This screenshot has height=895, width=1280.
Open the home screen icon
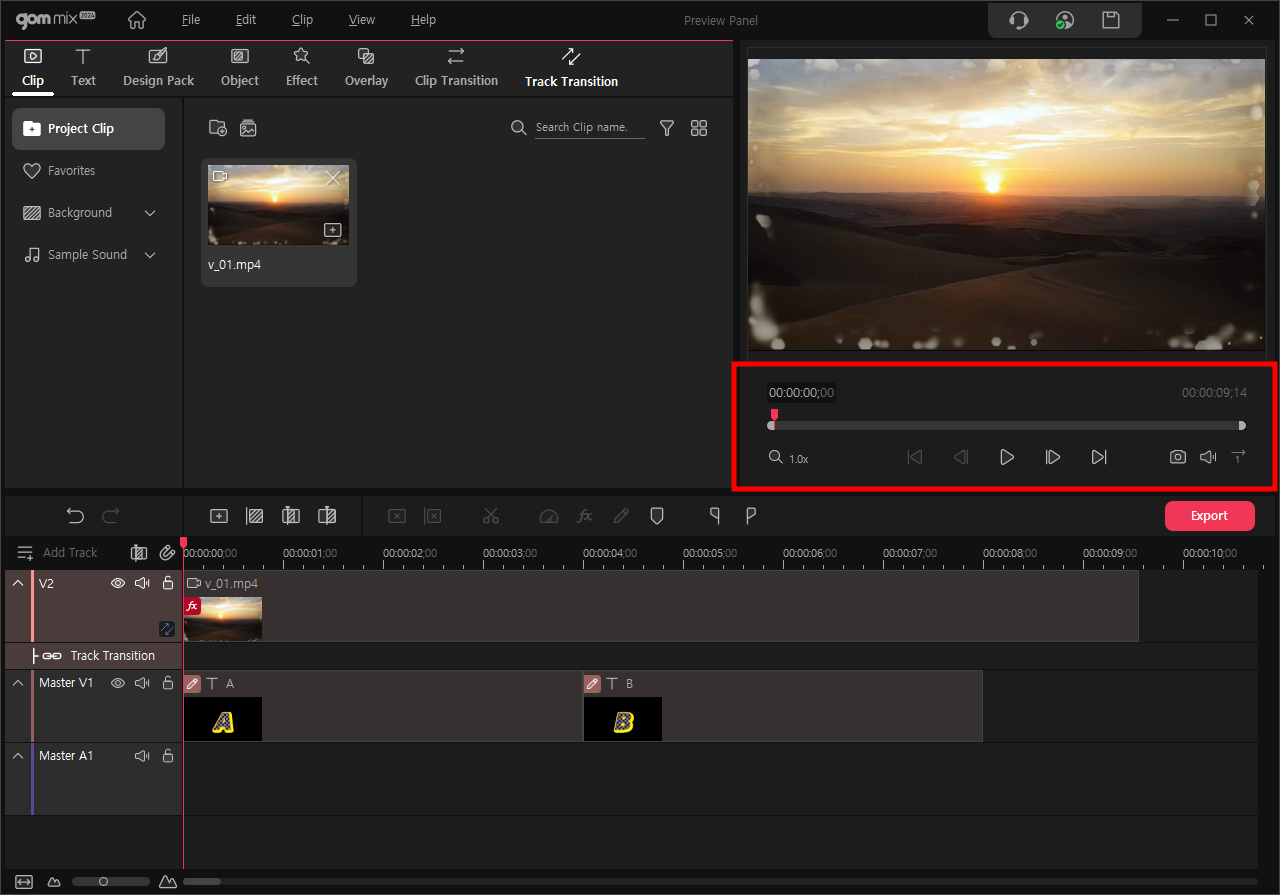[x=137, y=20]
